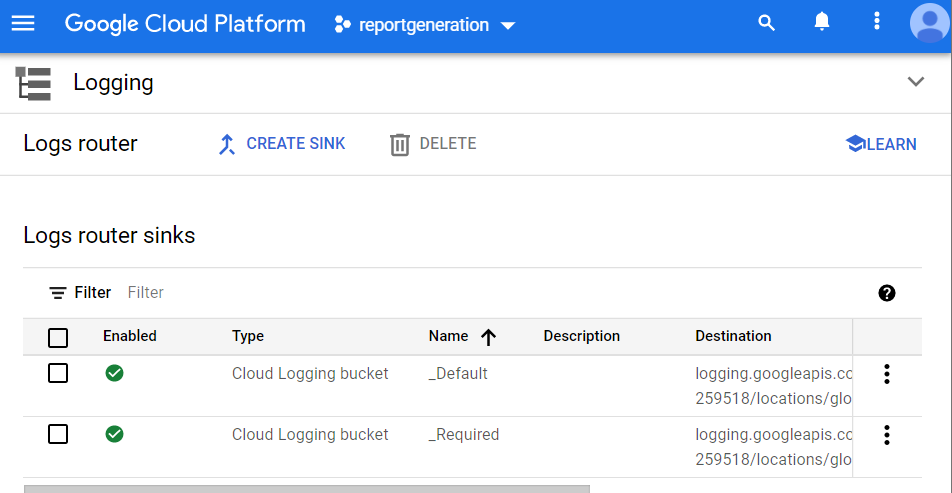952x493 pixels.
Task: Open the reportgeneration project dropdown
Action: click(x=425, y=25)
